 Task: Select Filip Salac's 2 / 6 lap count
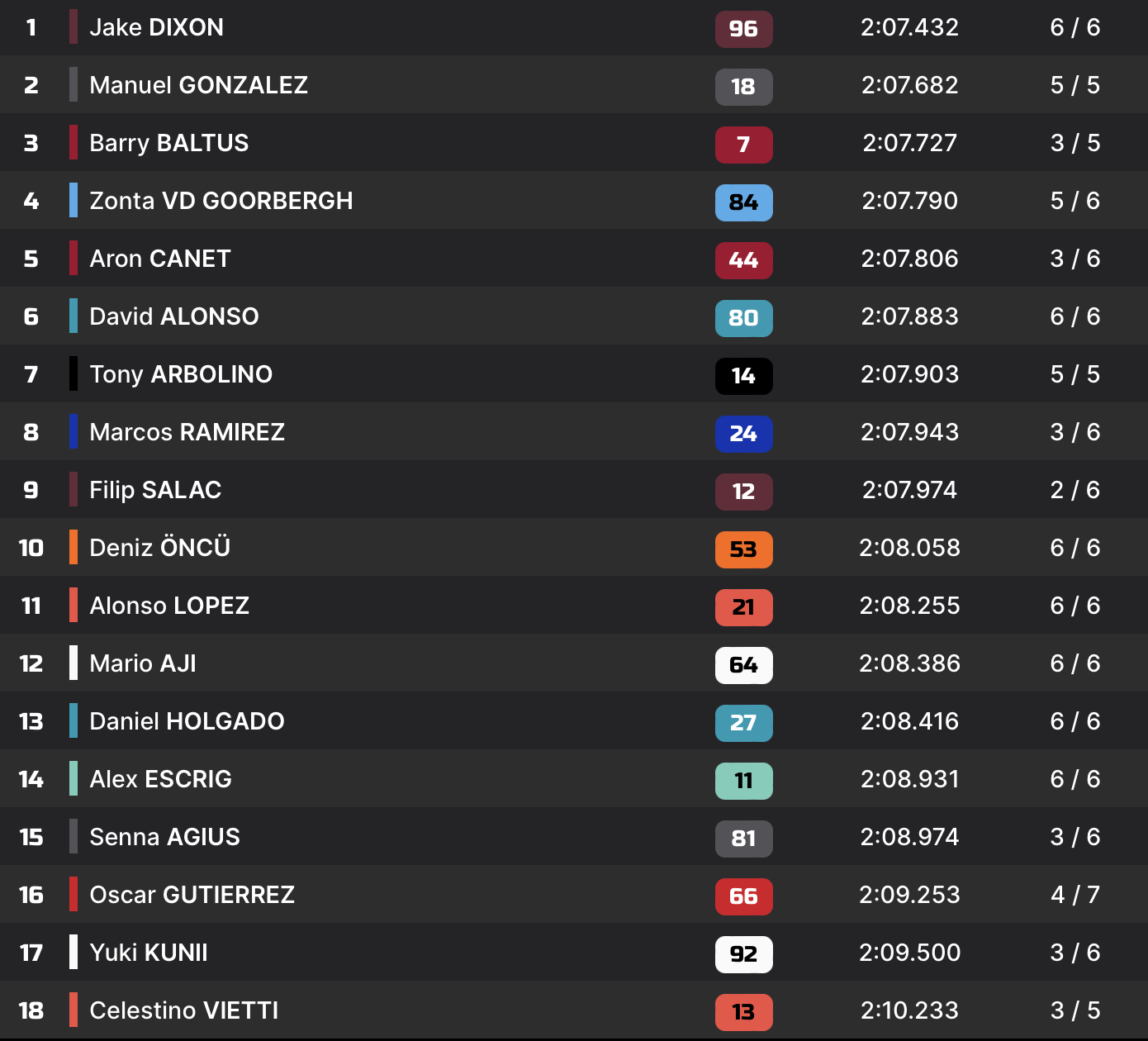point(1074,490)
